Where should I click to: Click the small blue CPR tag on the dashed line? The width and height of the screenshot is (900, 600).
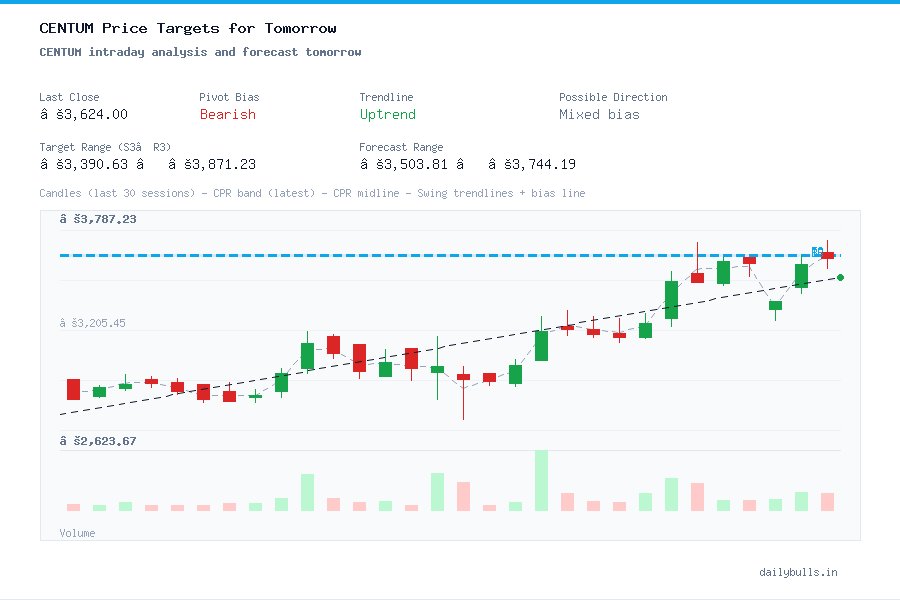tap(817, 251)
